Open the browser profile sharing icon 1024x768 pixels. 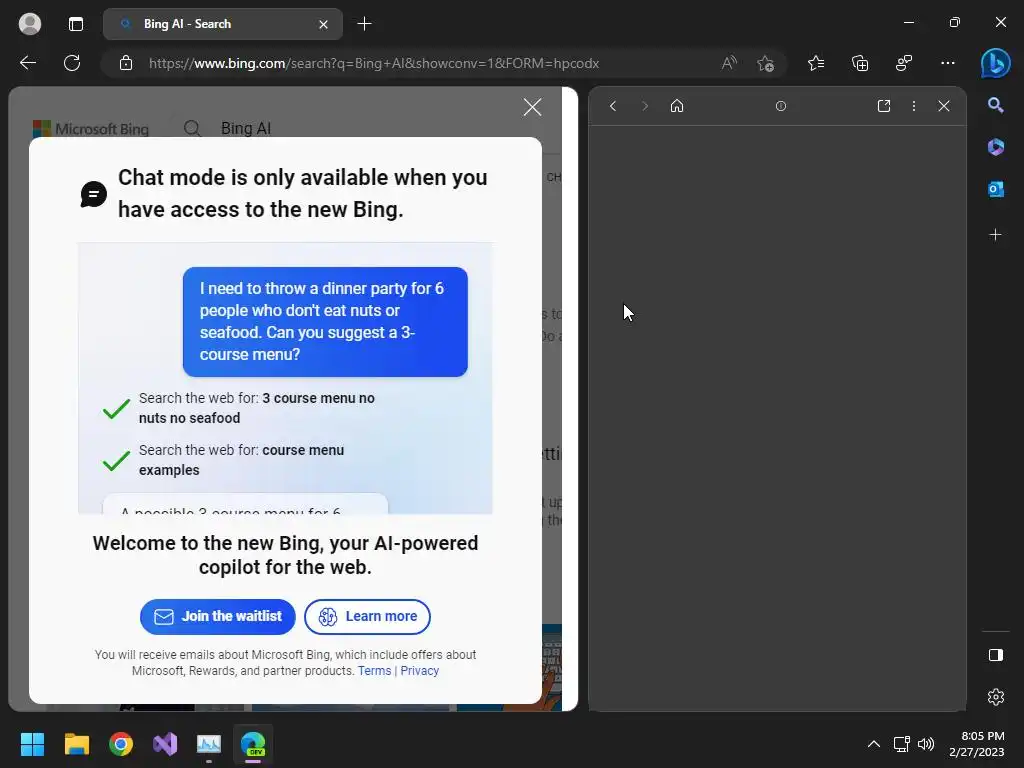point(904,63)
